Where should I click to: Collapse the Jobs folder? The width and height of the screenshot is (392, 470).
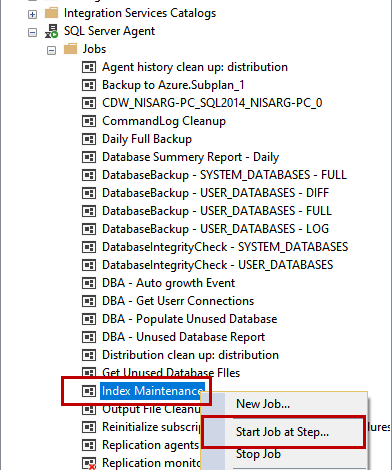click(51, 50)
